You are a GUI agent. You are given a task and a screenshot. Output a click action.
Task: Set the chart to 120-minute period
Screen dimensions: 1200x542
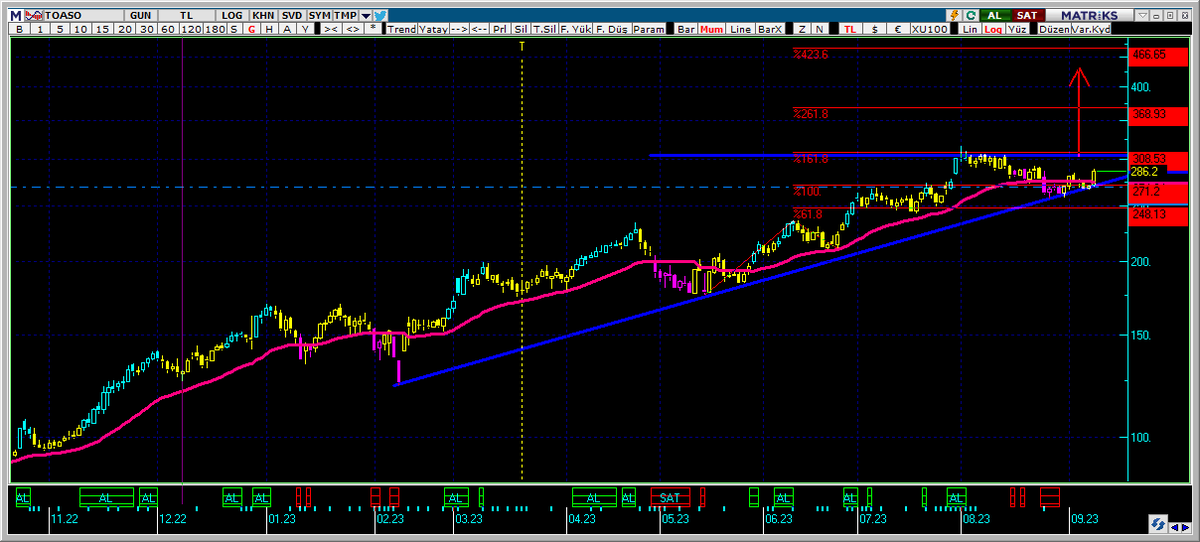(x=192, y=29)
